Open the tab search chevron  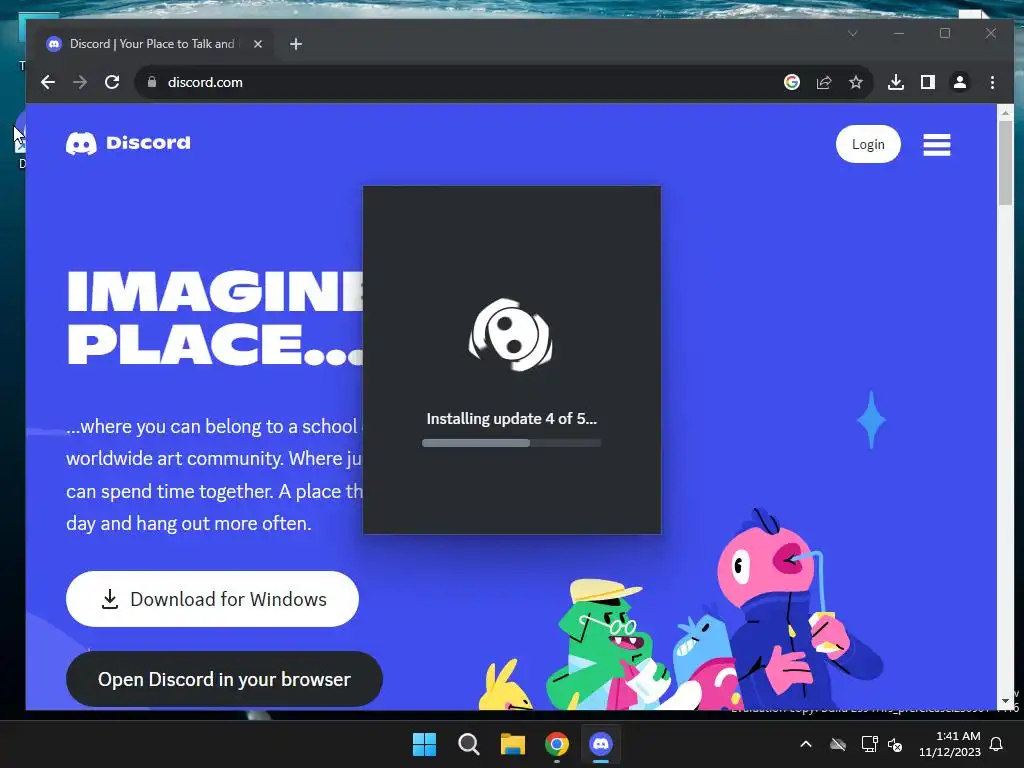853,33
